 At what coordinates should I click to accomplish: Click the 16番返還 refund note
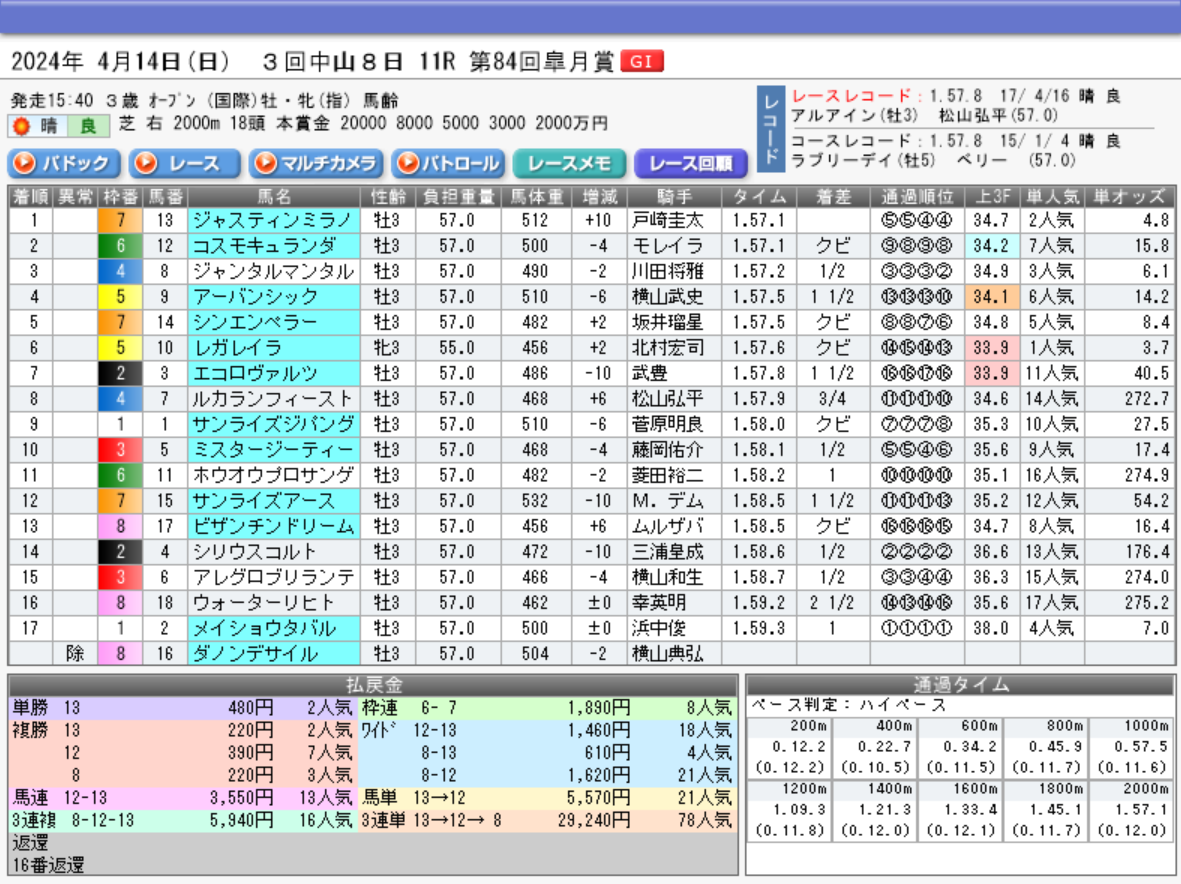click(48, 866)
